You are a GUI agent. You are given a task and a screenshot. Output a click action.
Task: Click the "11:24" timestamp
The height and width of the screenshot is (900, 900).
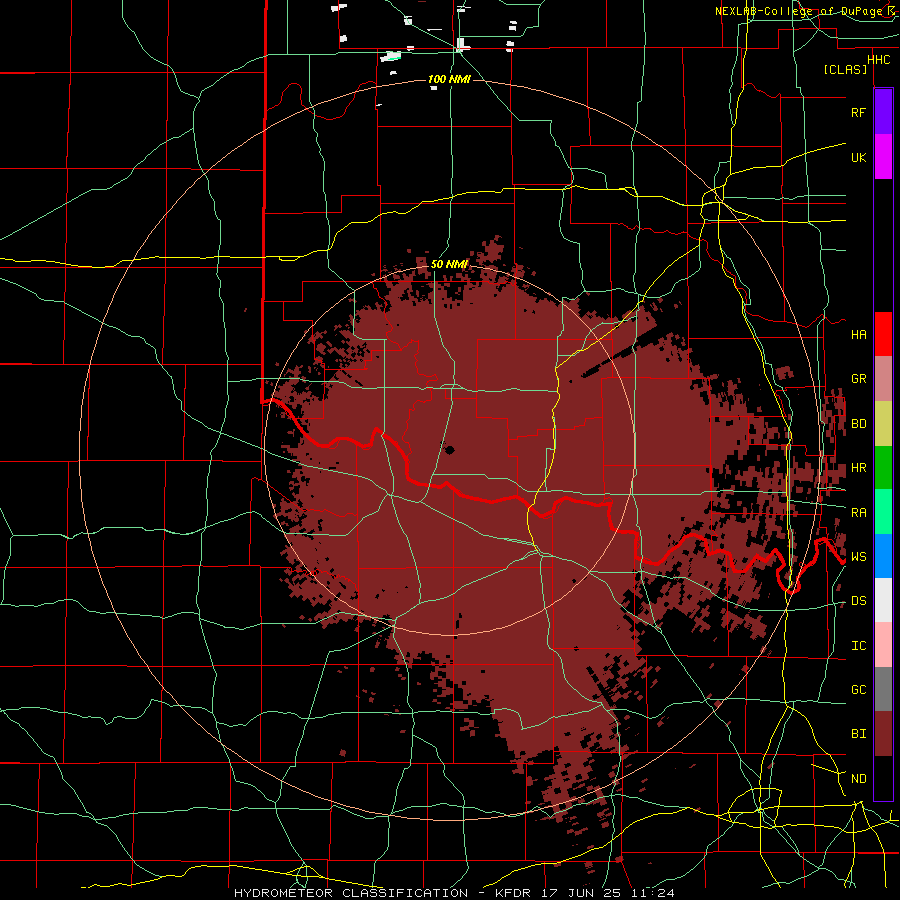click(x=651, y=893)
